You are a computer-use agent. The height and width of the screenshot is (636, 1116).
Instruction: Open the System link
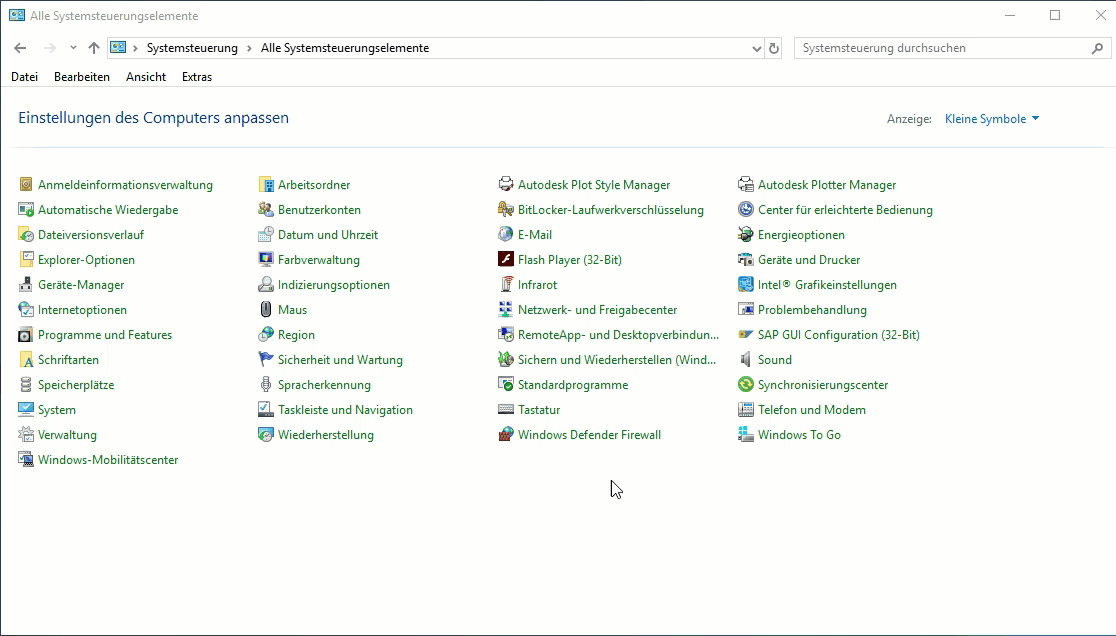pyautogui.click(x=57, y=410)
